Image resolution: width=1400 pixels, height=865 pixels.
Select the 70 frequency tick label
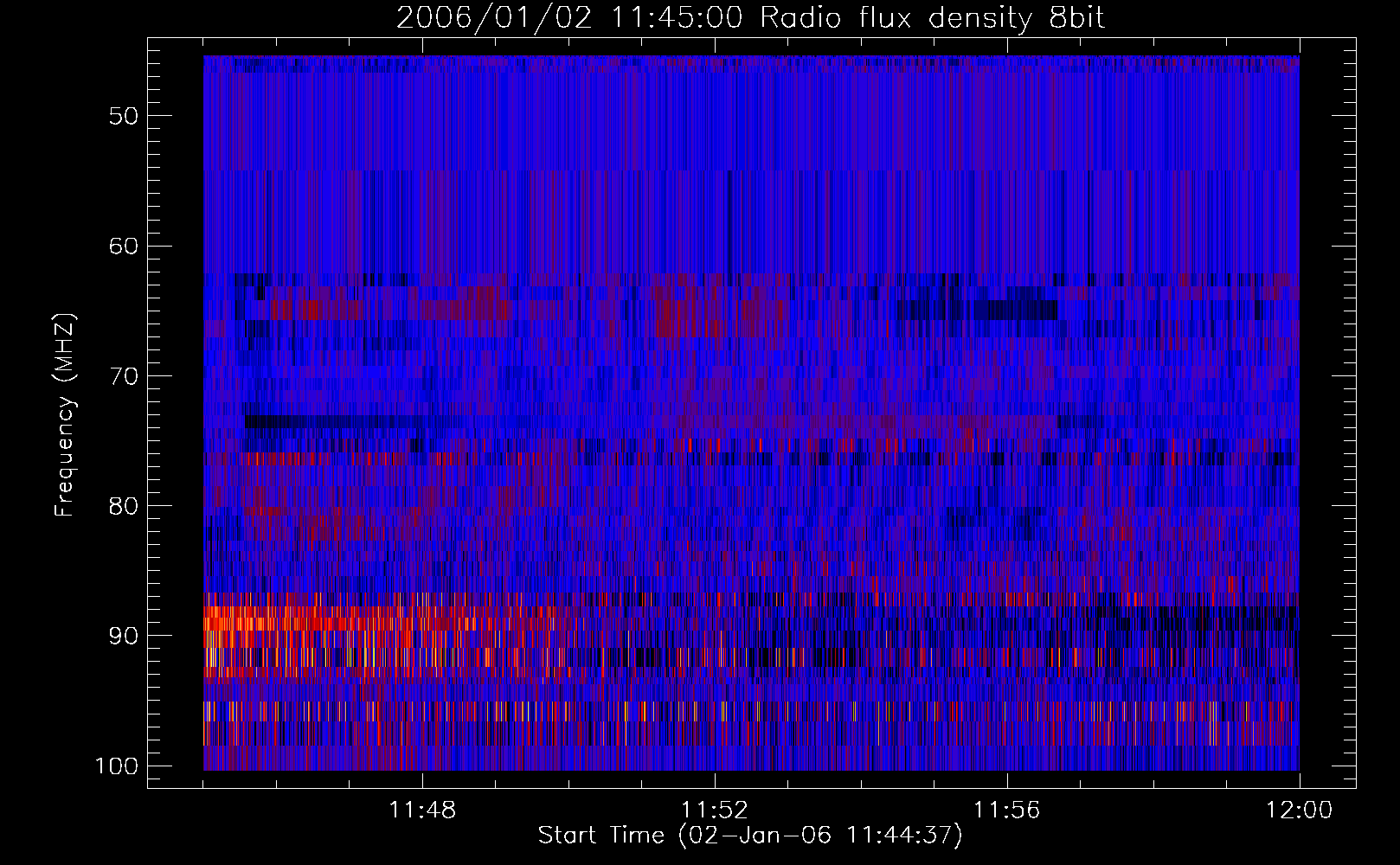[124, 376]
